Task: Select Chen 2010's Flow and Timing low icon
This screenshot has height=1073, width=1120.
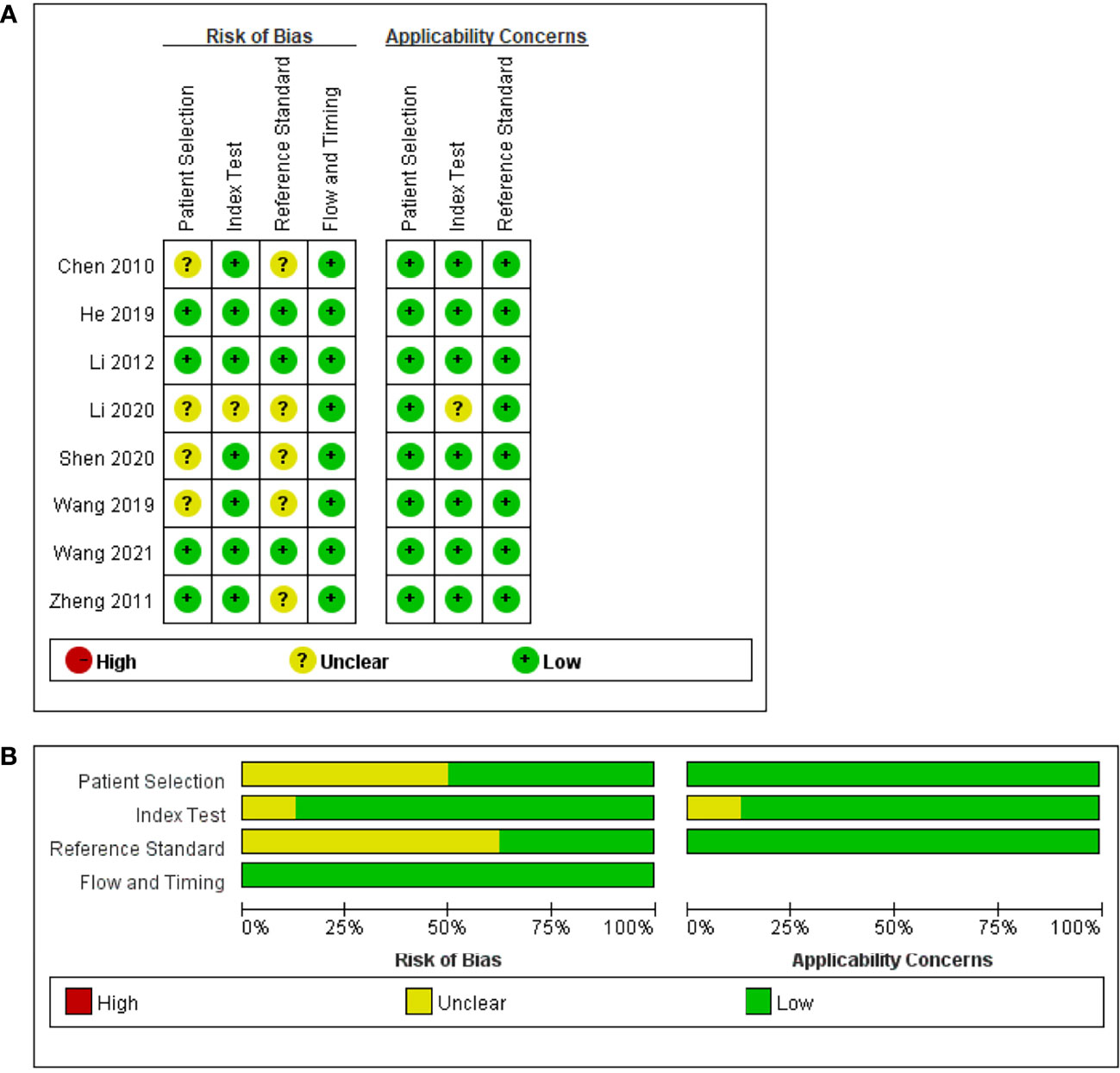Action: pos(332,264)
